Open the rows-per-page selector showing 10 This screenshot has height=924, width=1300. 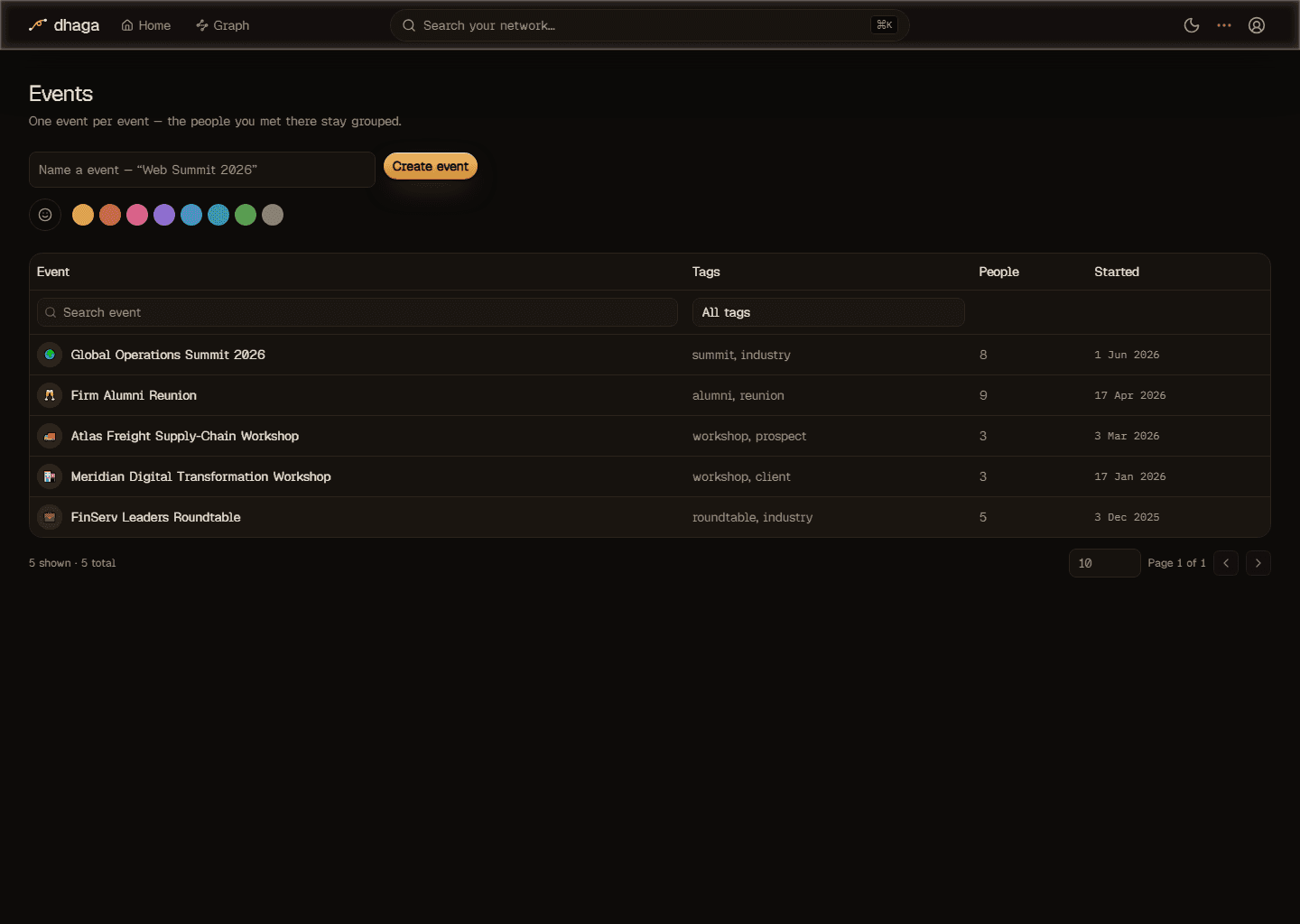click(1104, 563)
